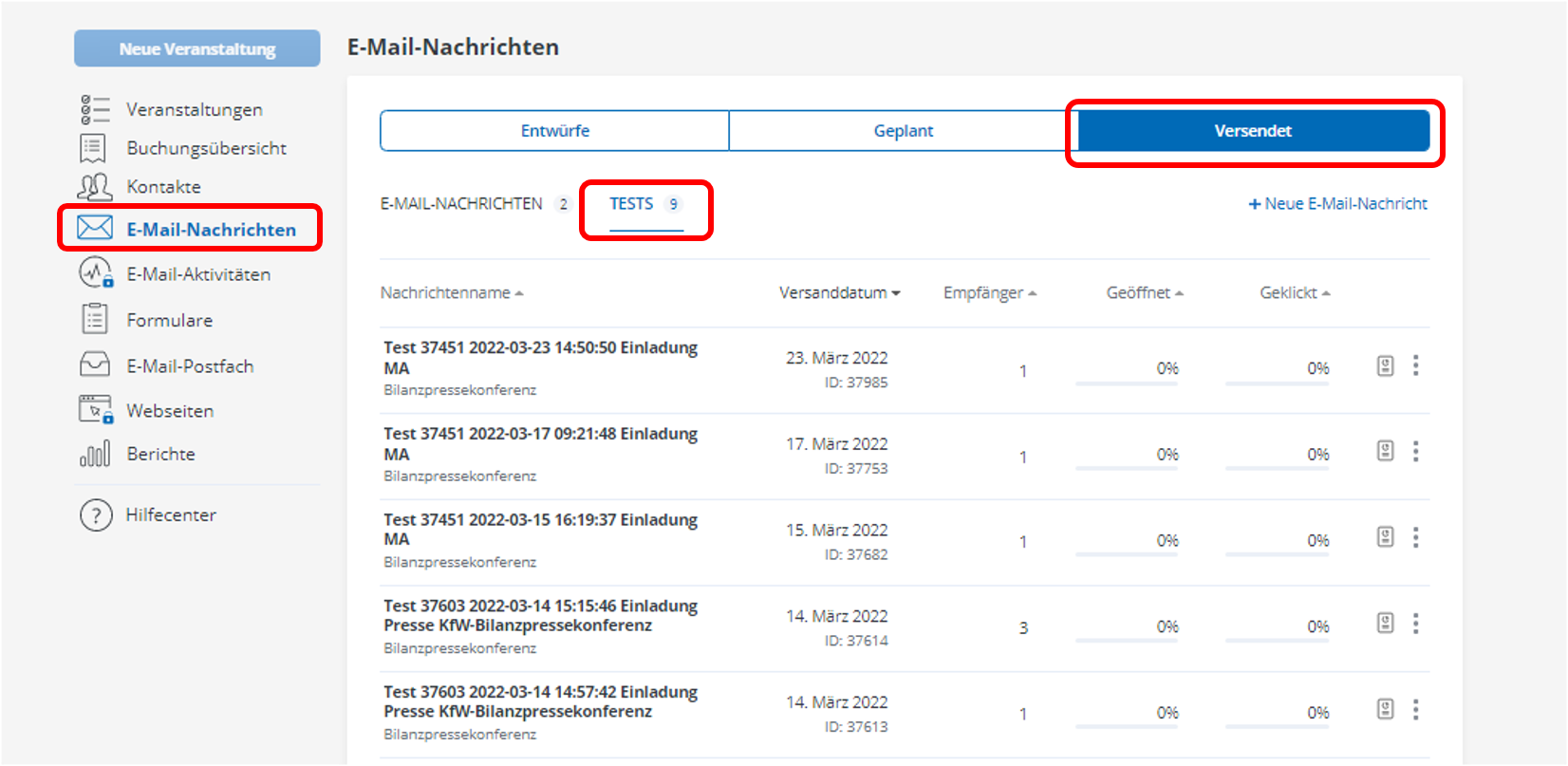Click the E-Mail-Nachrichten envelope icon
This screenshot has height=766, width=1568.
(95, 228)
